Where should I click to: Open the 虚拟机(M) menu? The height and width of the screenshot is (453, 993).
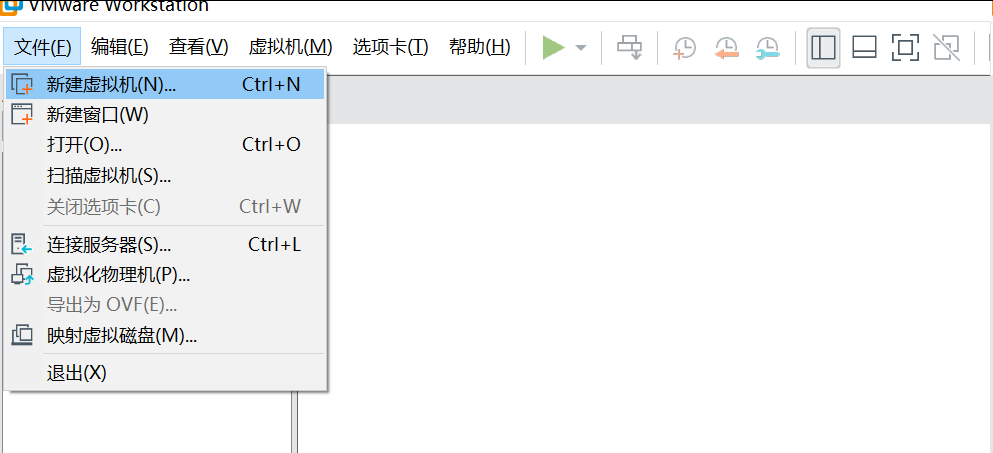tap(291, 46)
